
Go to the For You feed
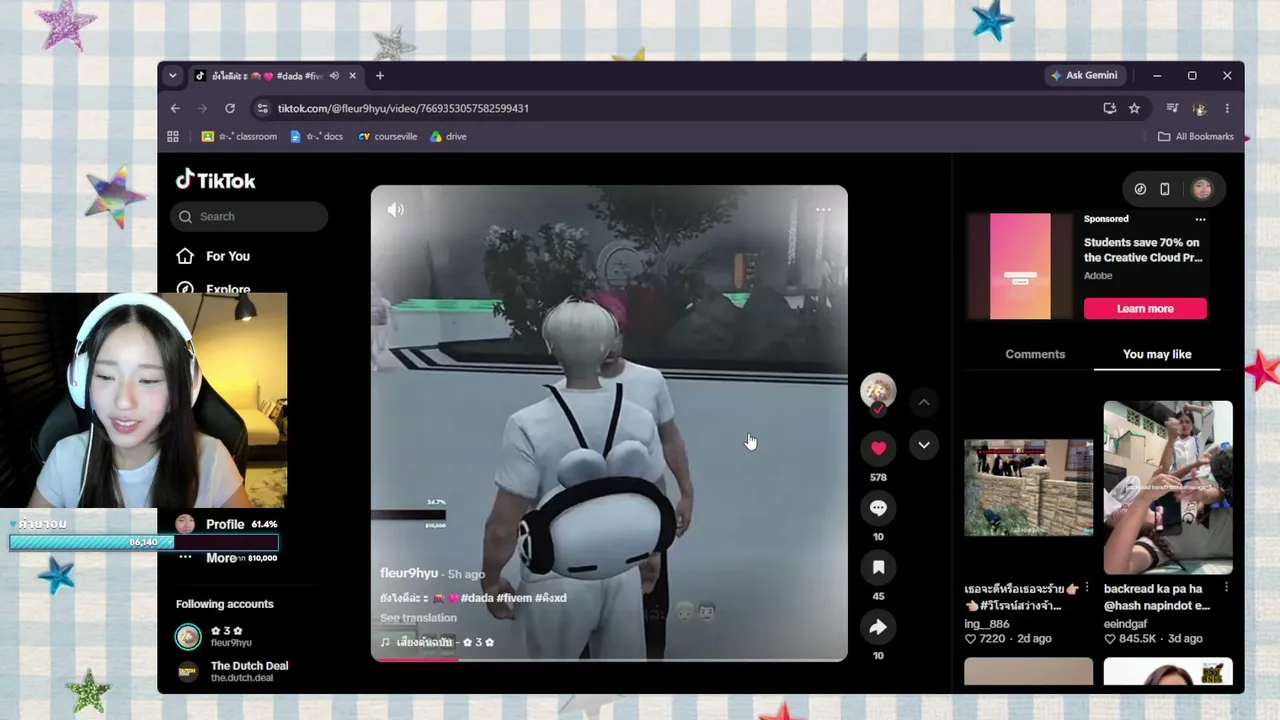tap(213, 256)
